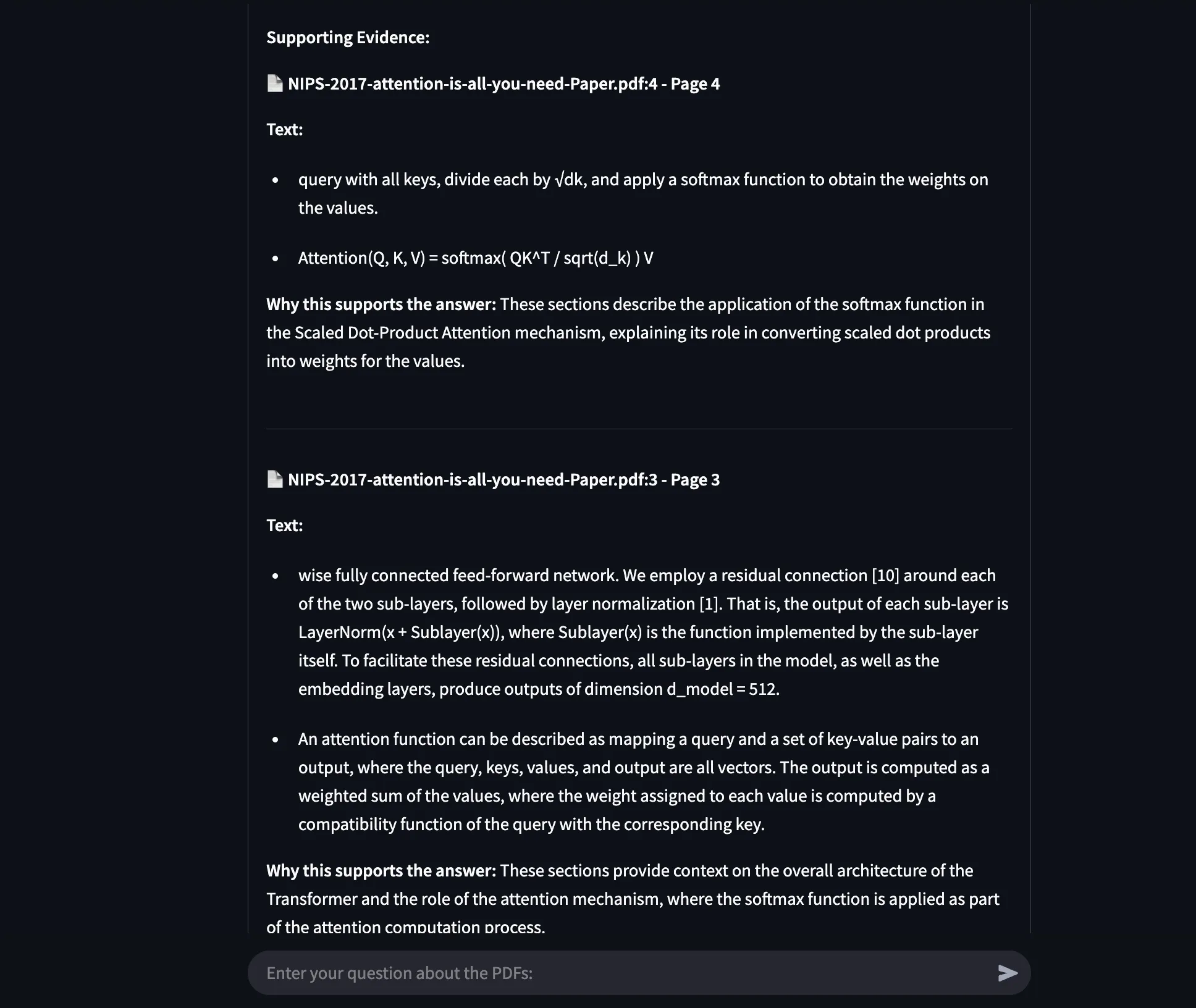The height and width of the screenshot is (1008, 1196).
Task: Click the 'LayerNorm(x + Sublayer(x))' expression
Action: [x=401, y=632]
